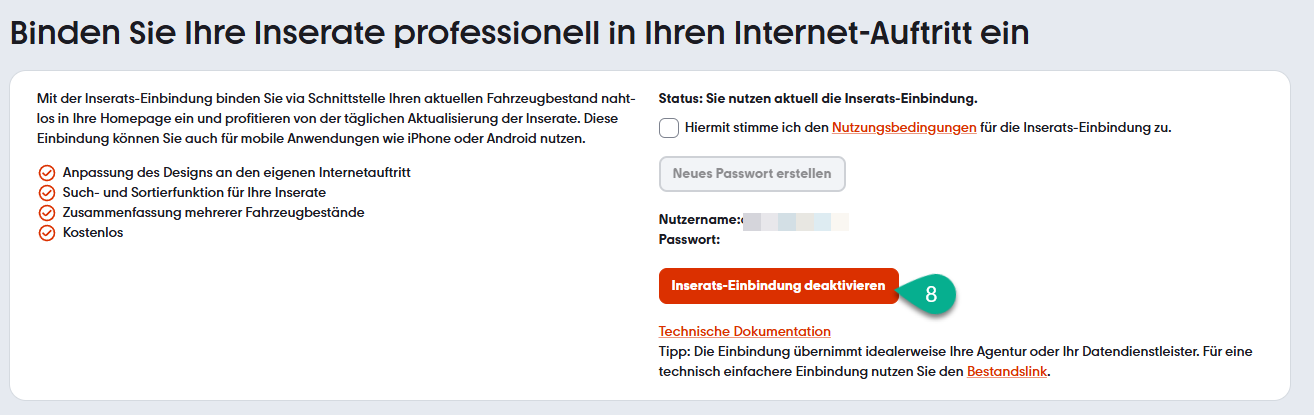Select the Kostenlos feature text
Image resolution: width=1314 pixels, height=415 pixels.
[93, 233]
